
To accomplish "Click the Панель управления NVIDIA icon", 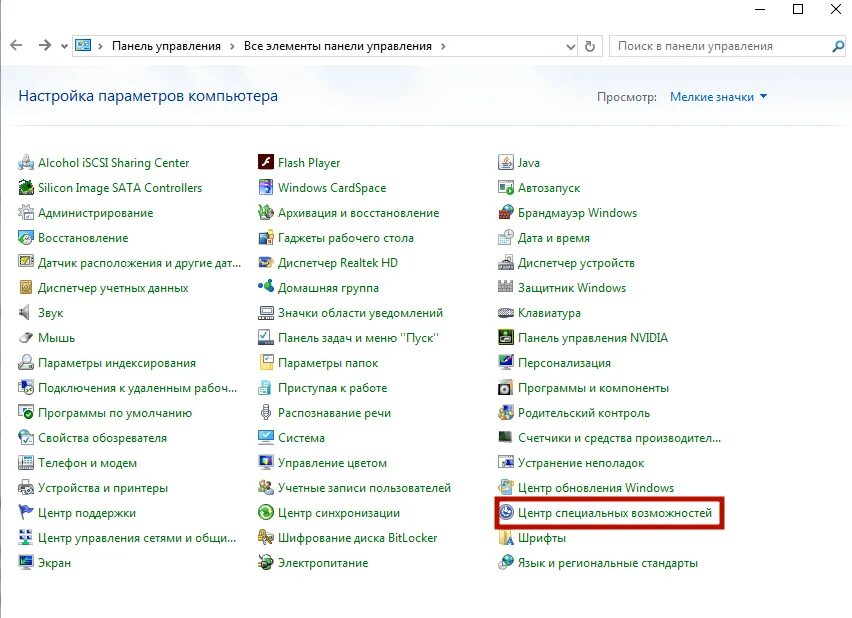I will (x=506, y=338).
